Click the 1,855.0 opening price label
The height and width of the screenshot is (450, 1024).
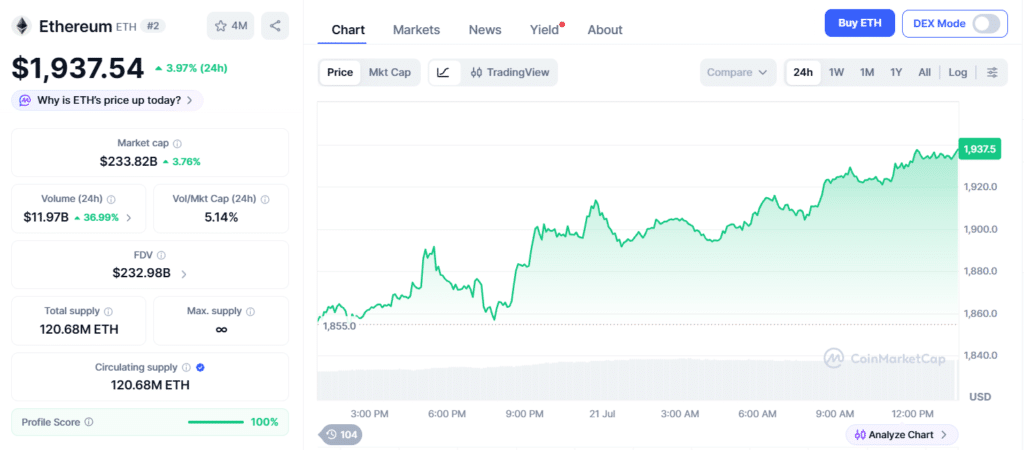339,327
